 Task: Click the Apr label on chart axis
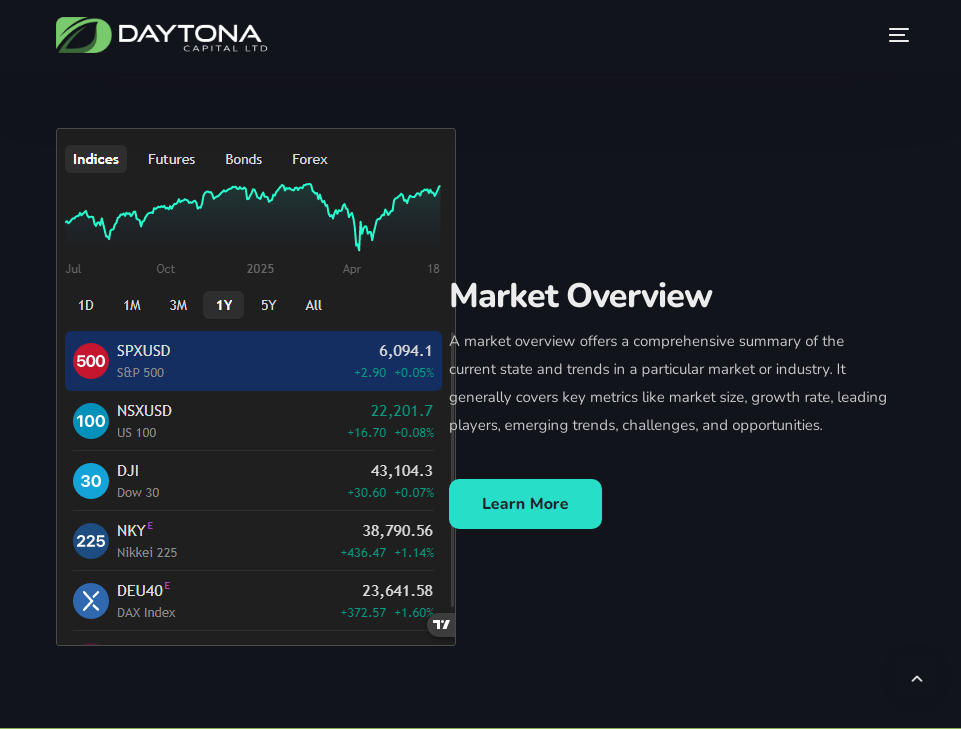pos(352,269)
